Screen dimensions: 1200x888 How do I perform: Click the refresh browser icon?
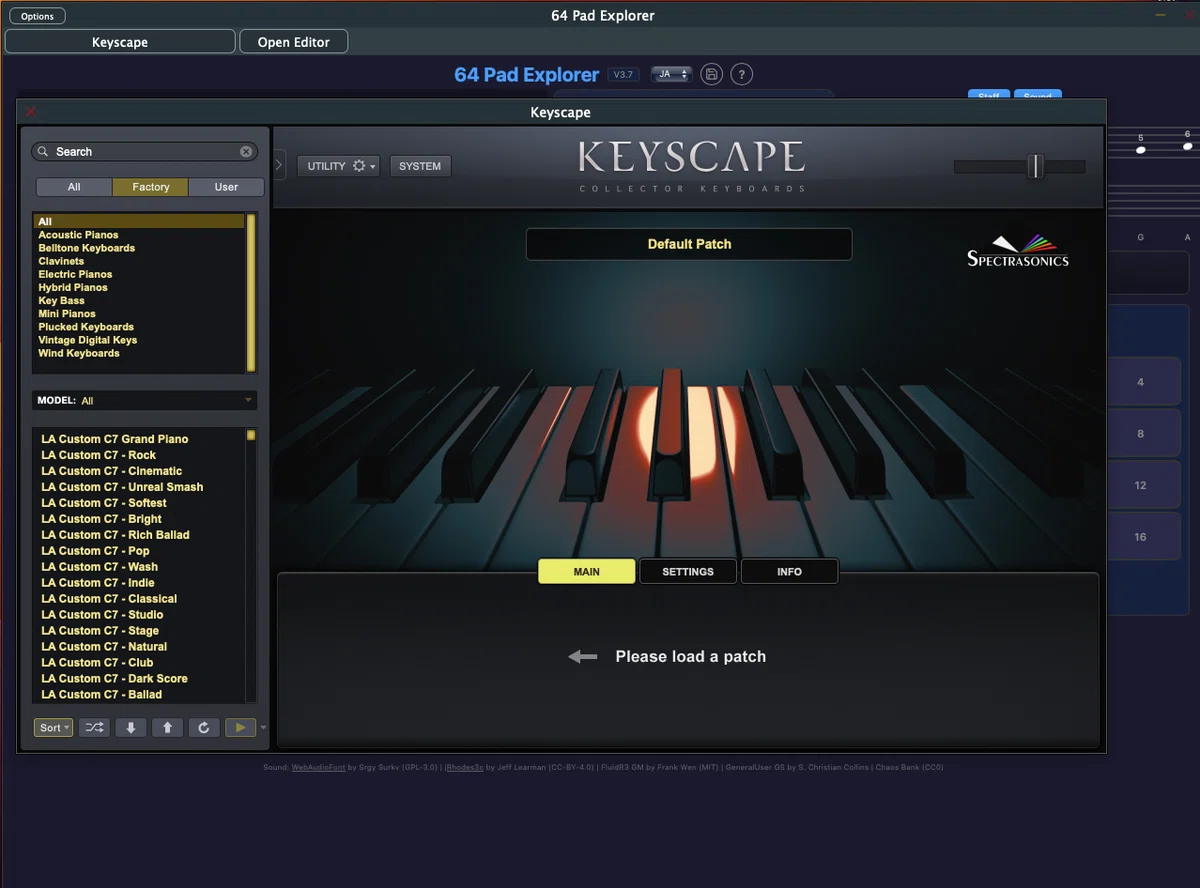coord(203,728)
